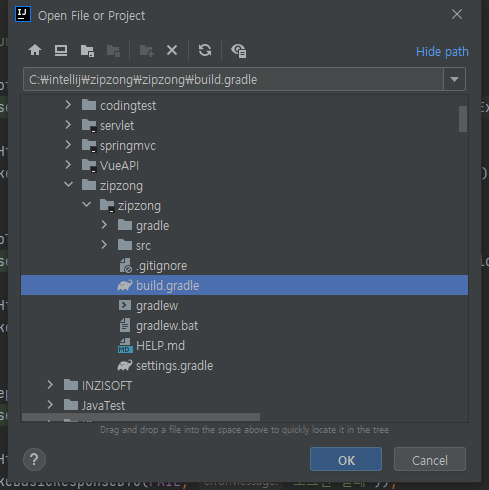Click the Hide path link
This screenshot has width=489, height=490.
(x=442, y=52)
